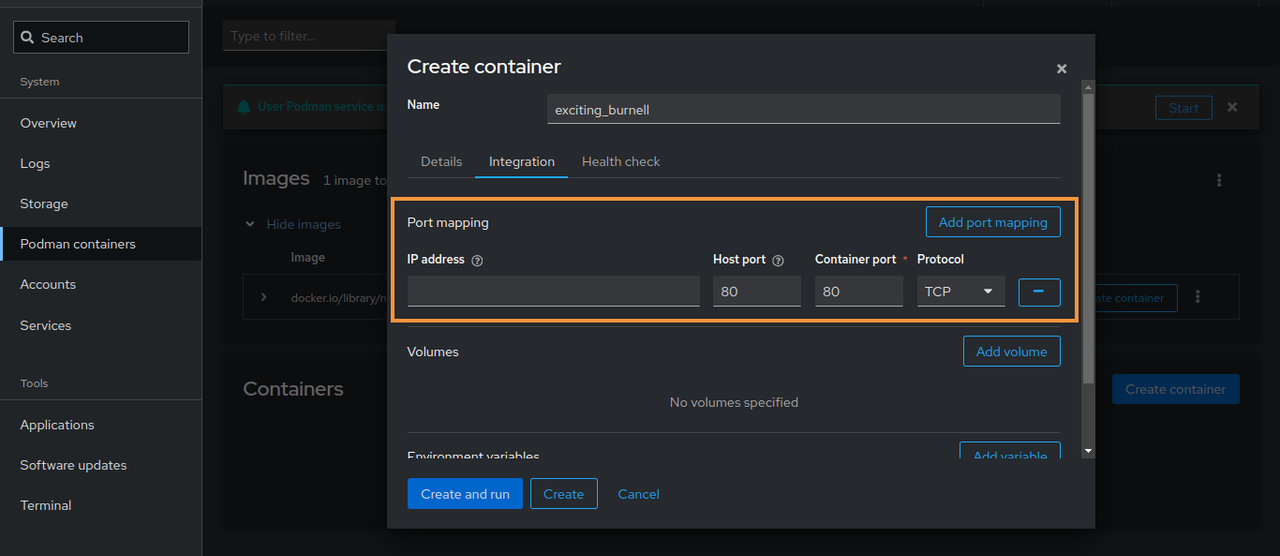Screen dimensions: 1280x556
Task: Click background Create container button in Containers
Action: click(x=1175, y=389)
